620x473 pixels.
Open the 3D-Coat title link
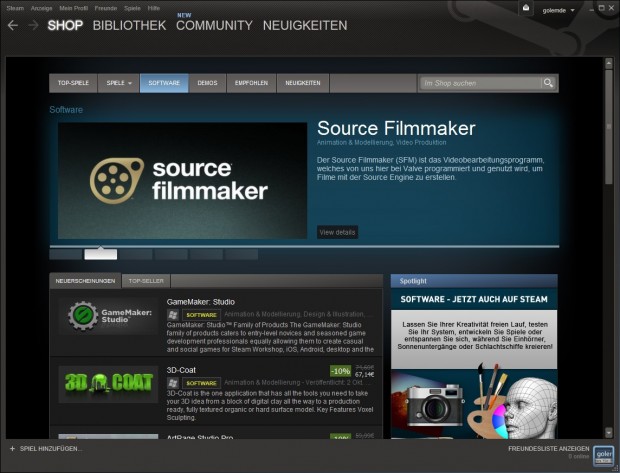coord(181,370)
